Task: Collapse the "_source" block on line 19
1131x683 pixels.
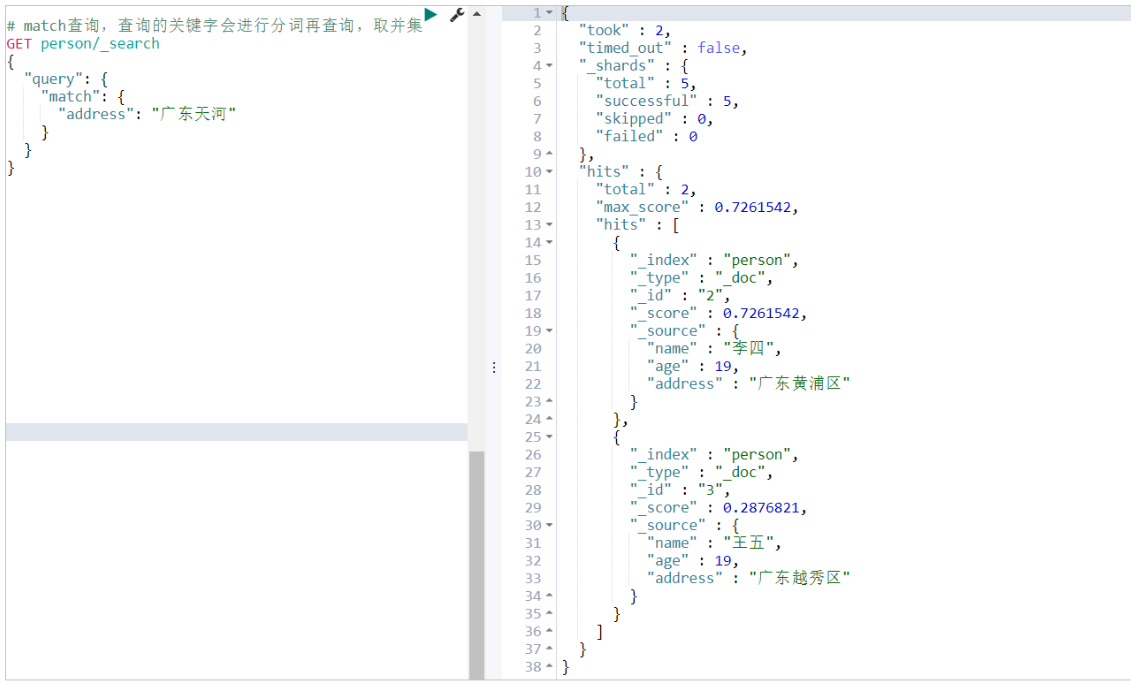Action: coord(549,331)
